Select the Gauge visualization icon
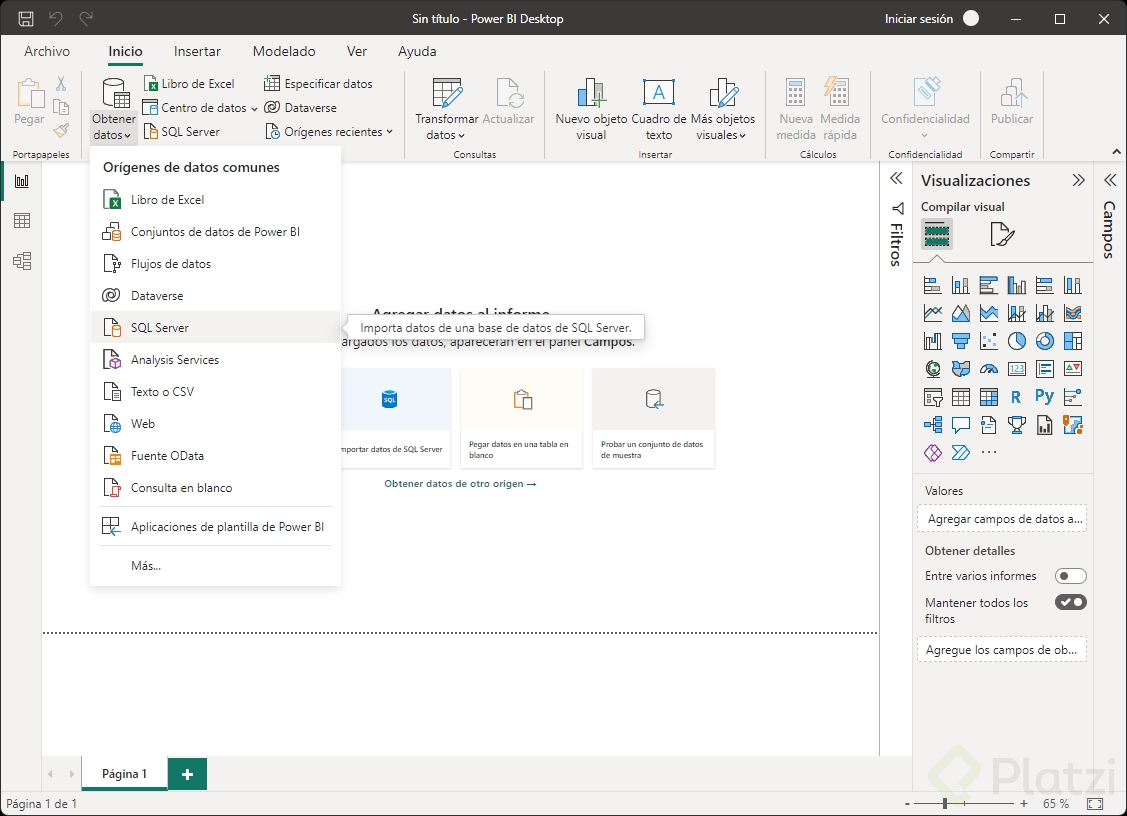Screen dimensions: 1127x816 click(988, 369)
